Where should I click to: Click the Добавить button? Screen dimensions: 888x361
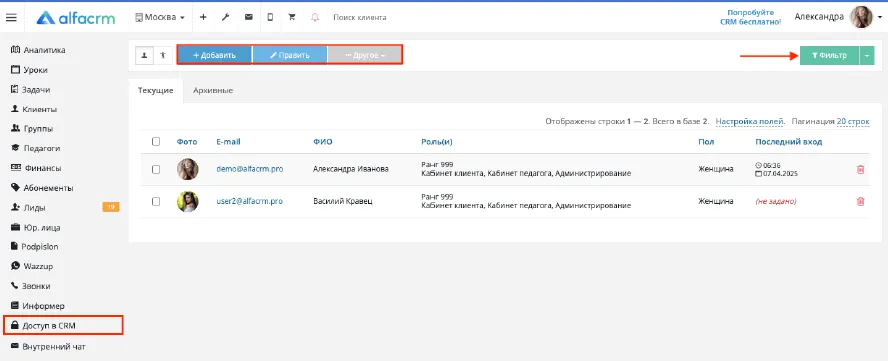[214, 56]
